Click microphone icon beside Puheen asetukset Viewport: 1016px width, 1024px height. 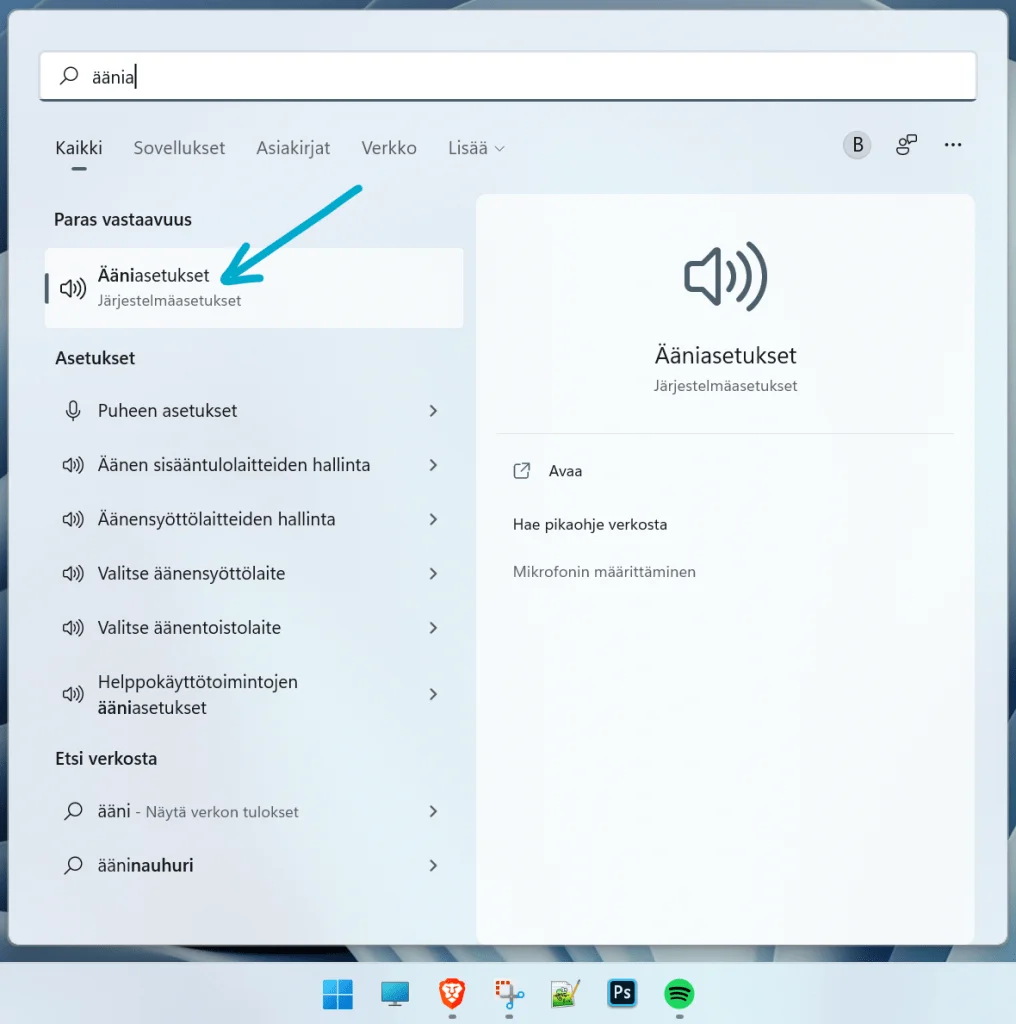[73, 411]
